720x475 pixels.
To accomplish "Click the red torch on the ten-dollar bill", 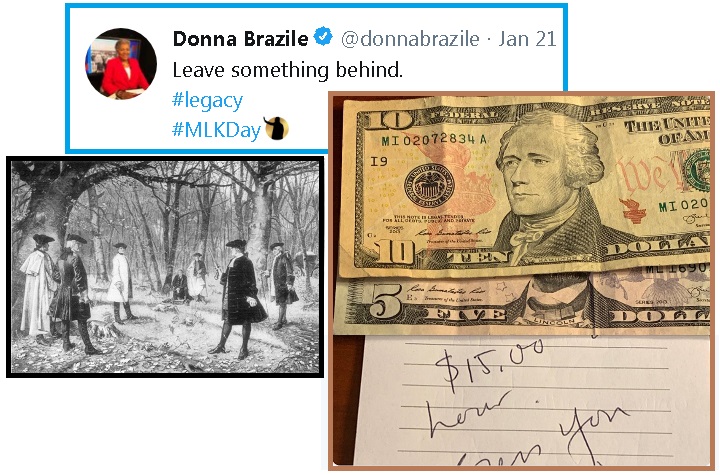I will (x=633, y=210).
